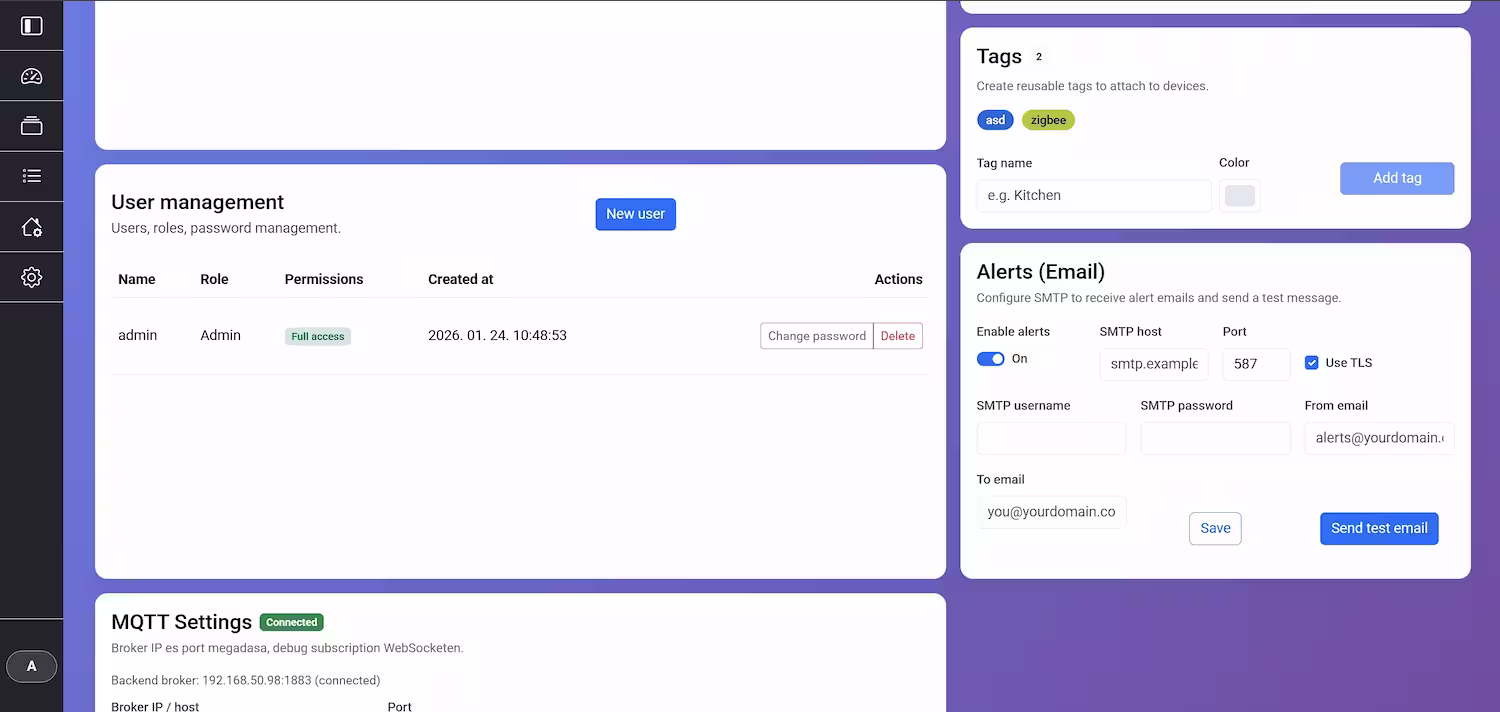The image size is (1500, 712).
Task: Click the Created at column header
Action: pyautogui.click(x=461, y=279)
